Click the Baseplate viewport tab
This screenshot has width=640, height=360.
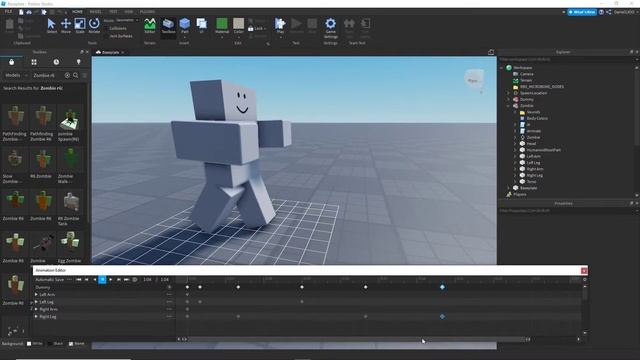109,52
